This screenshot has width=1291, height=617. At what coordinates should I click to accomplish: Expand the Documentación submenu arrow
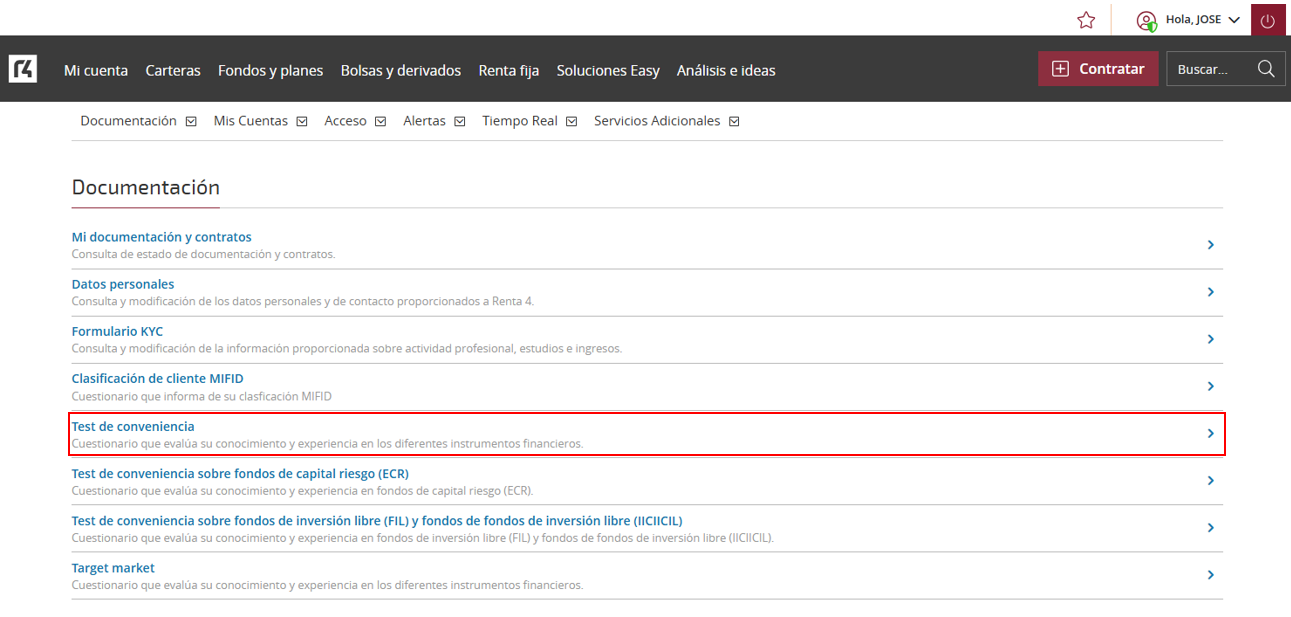coord(191,121)
